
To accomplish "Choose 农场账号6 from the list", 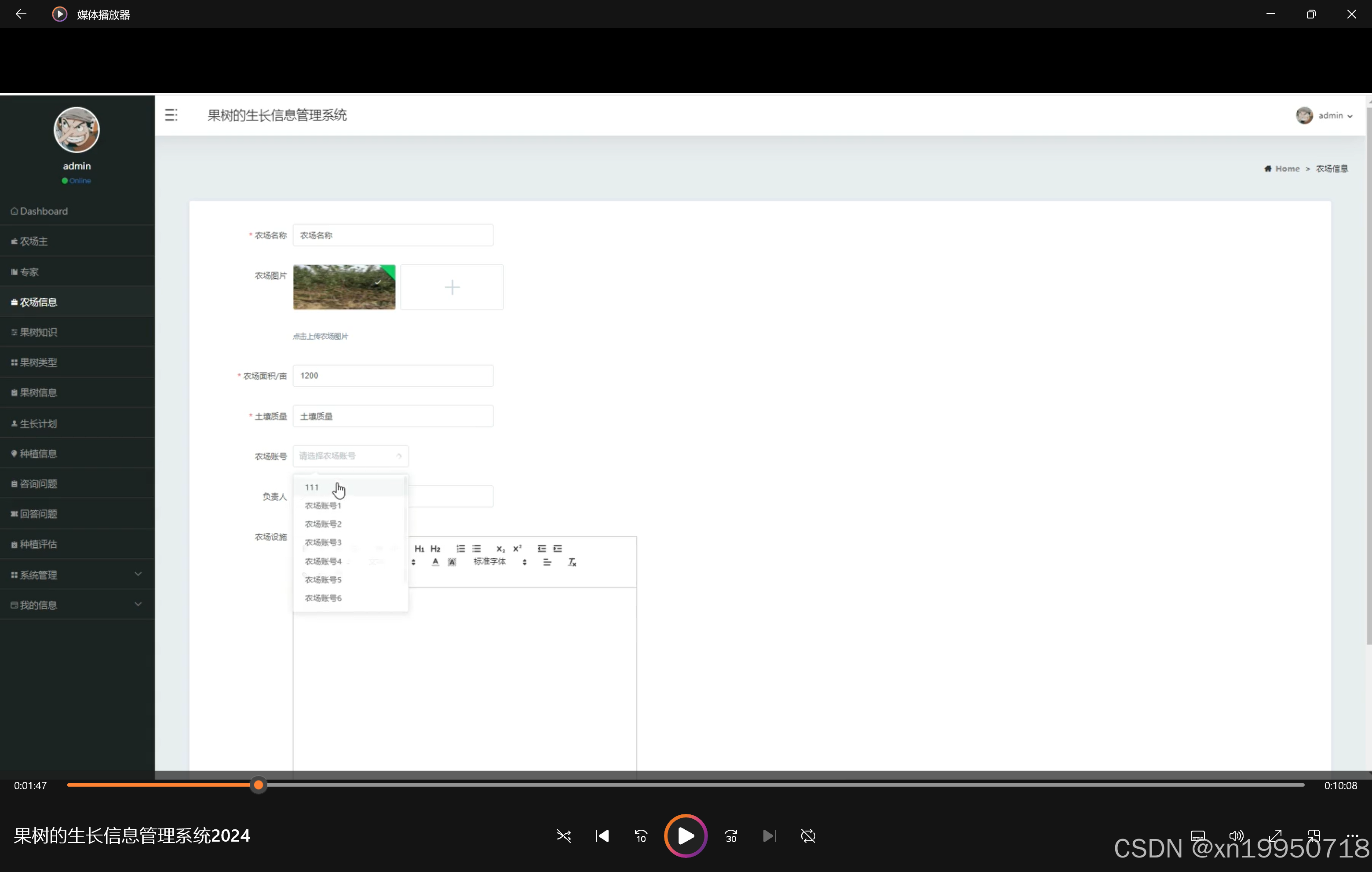I will click(349, 598).
